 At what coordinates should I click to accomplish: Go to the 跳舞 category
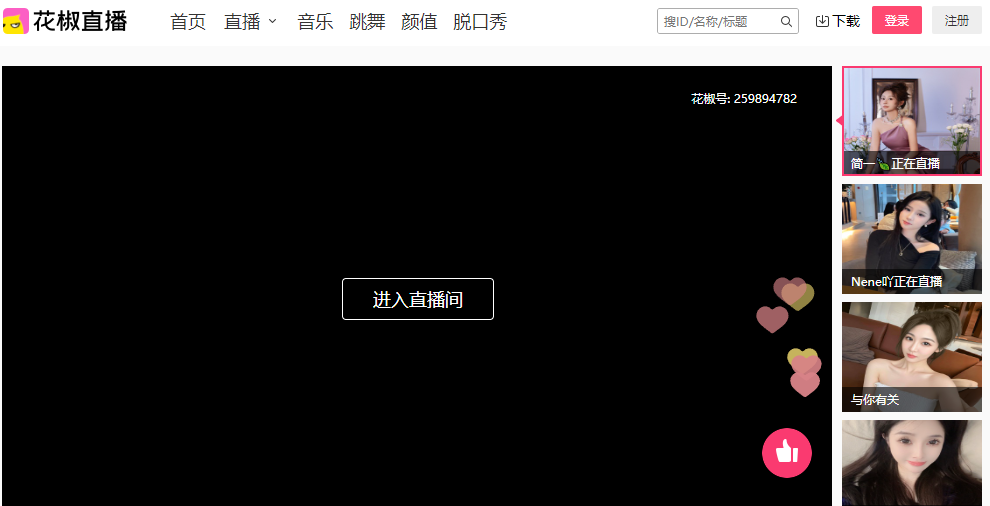click(x=367, y=22)
